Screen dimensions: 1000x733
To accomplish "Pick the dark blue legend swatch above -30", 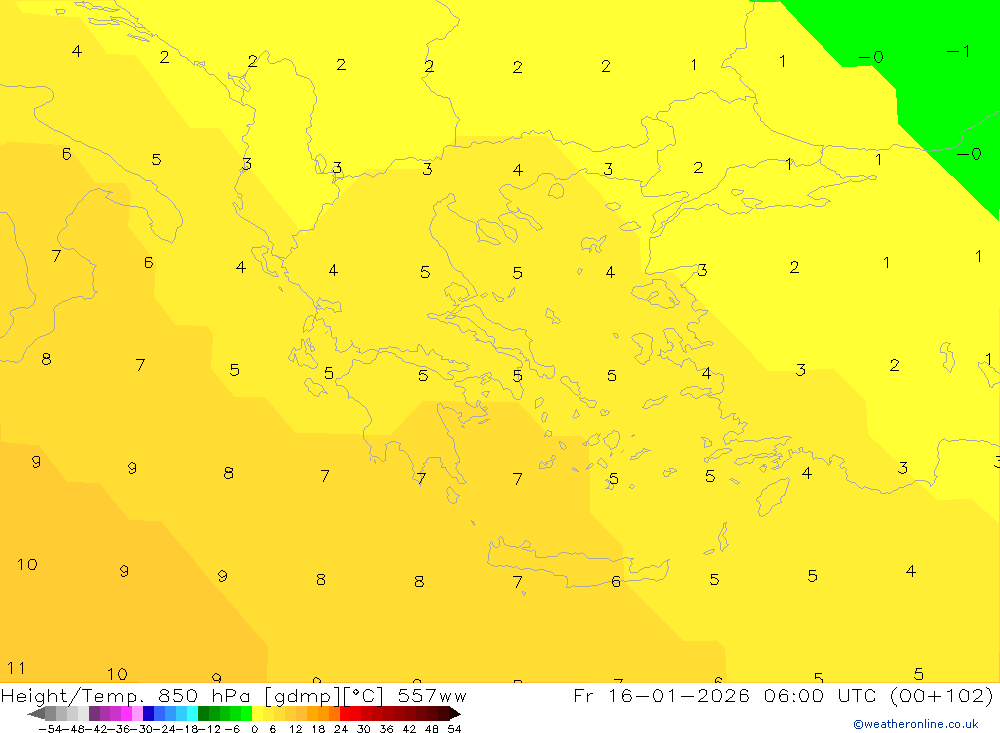I will pyautogui.click(x=148, y=714).
